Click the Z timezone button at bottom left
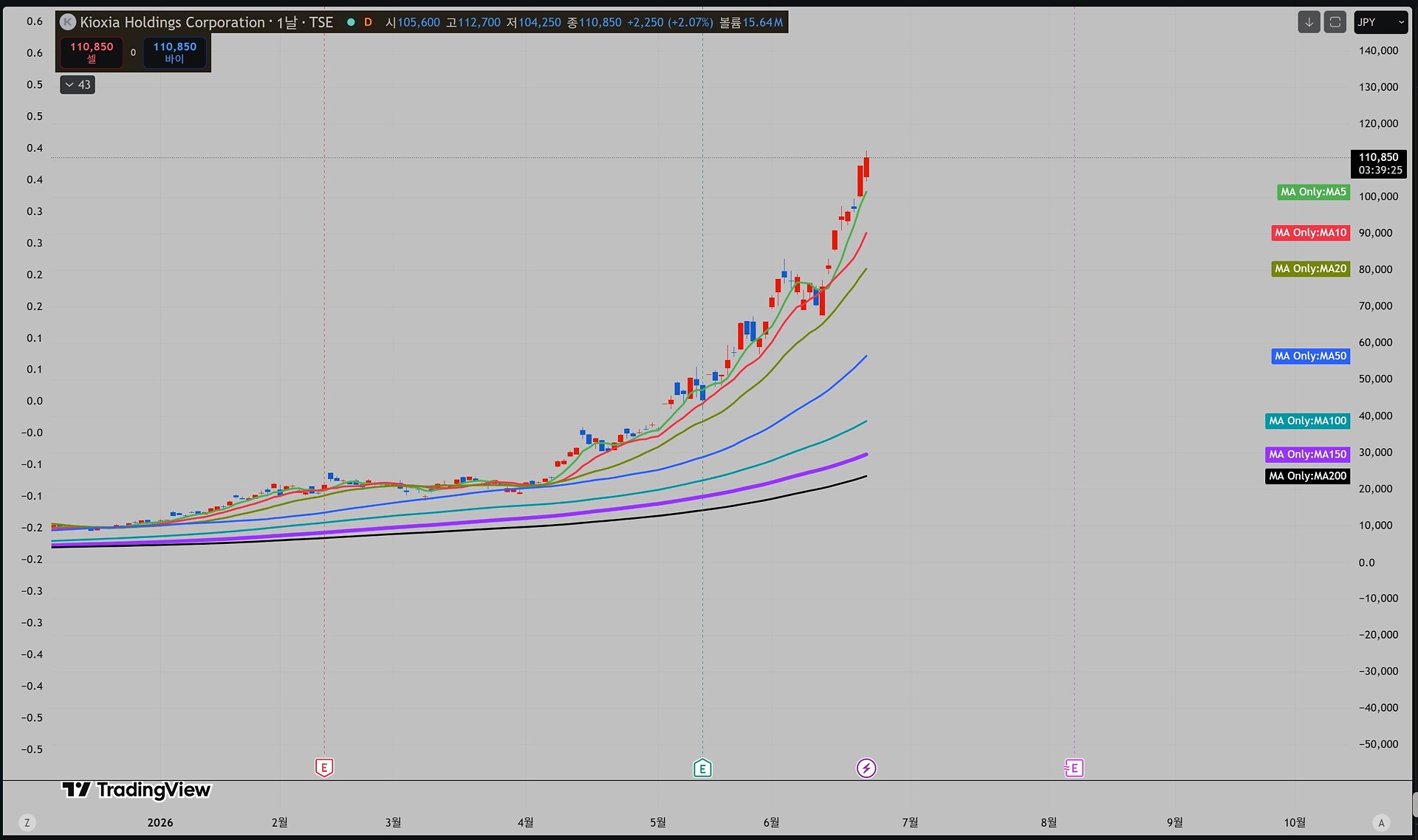The image size is (1418, 840). [27, 822]
